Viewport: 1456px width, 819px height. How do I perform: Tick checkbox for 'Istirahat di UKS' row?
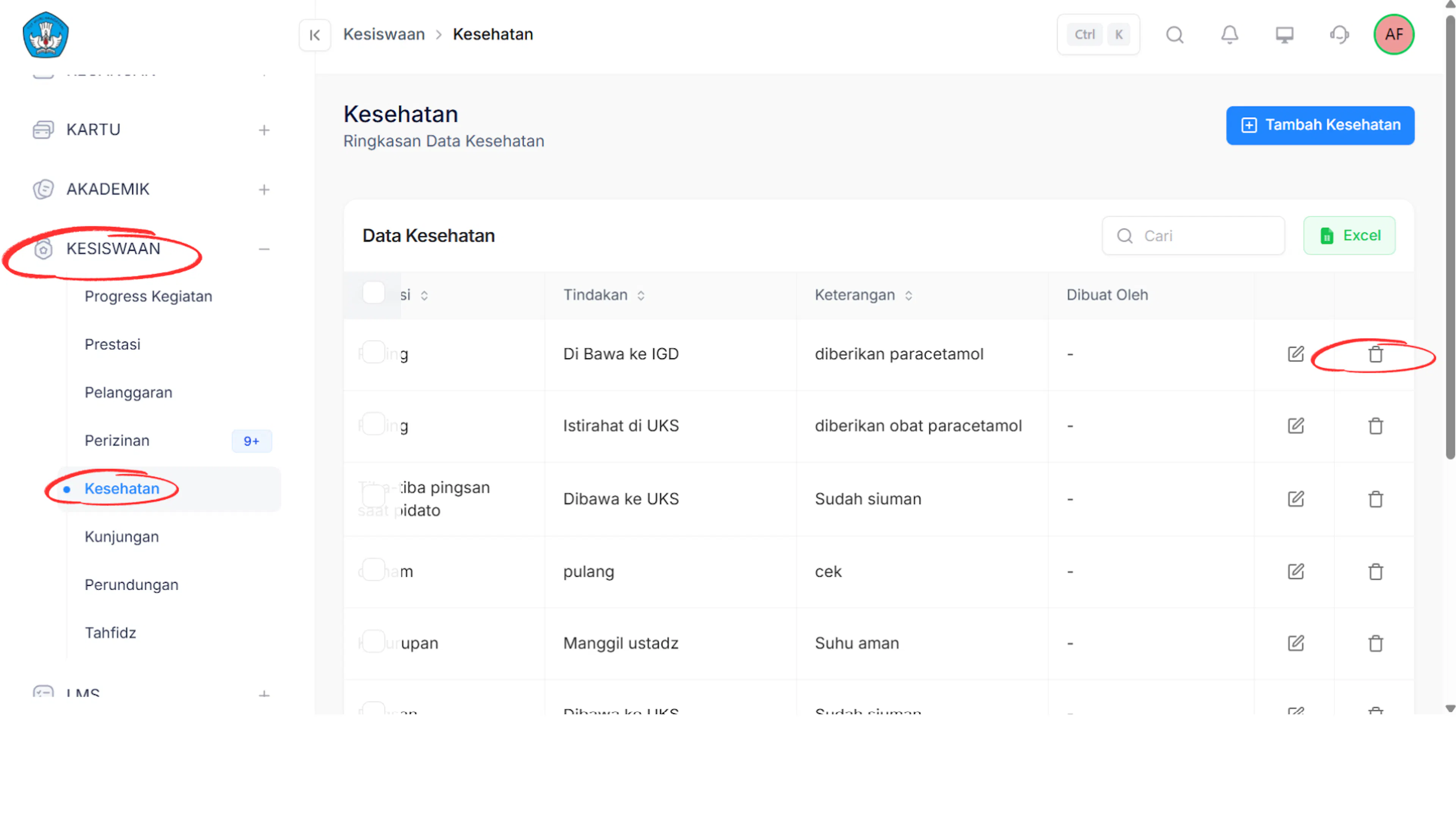tap(373, 424)
